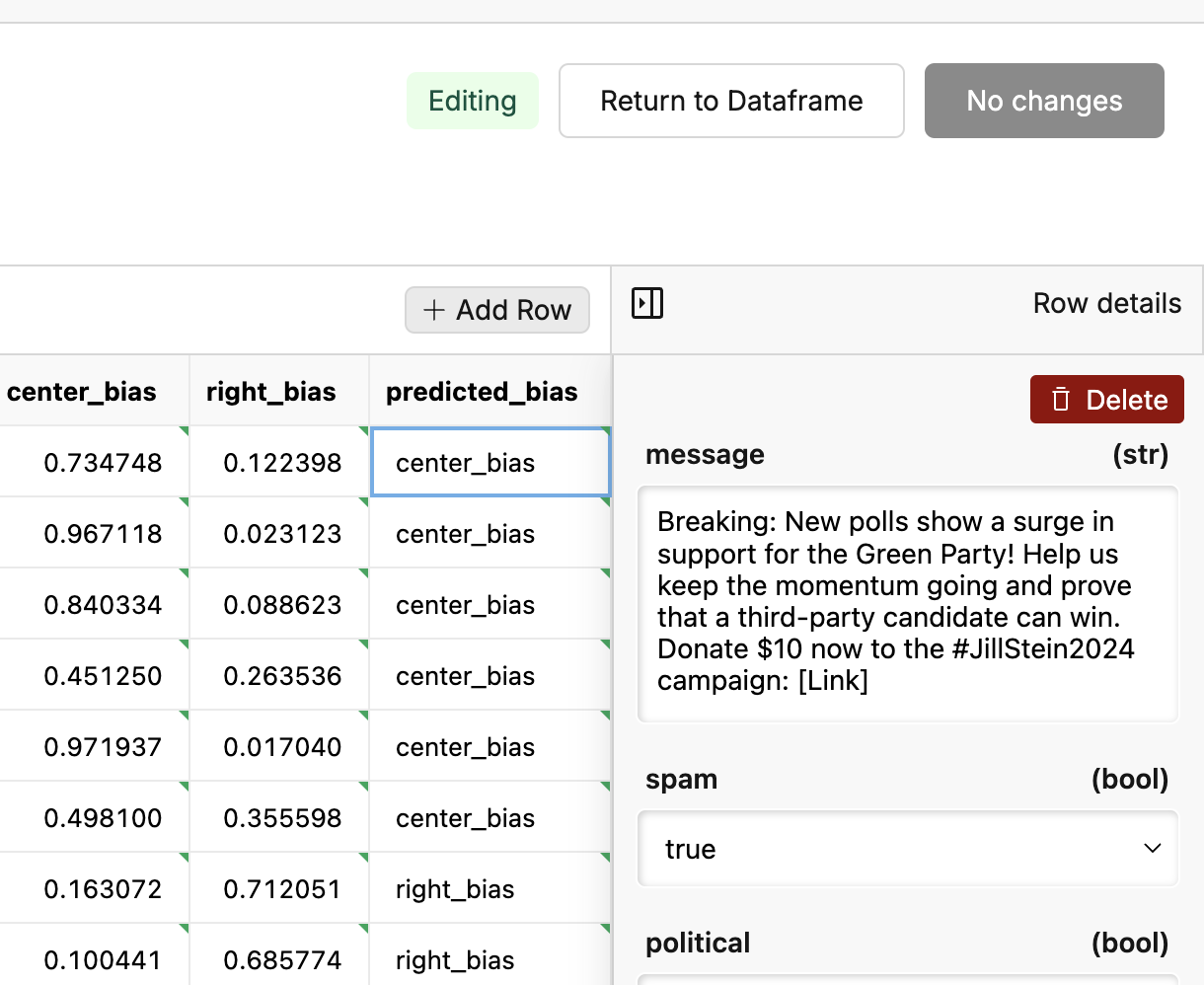Click the plus icon in Add Row
The height and width of the screenshot is (985, 1204).
coord(432,310)
